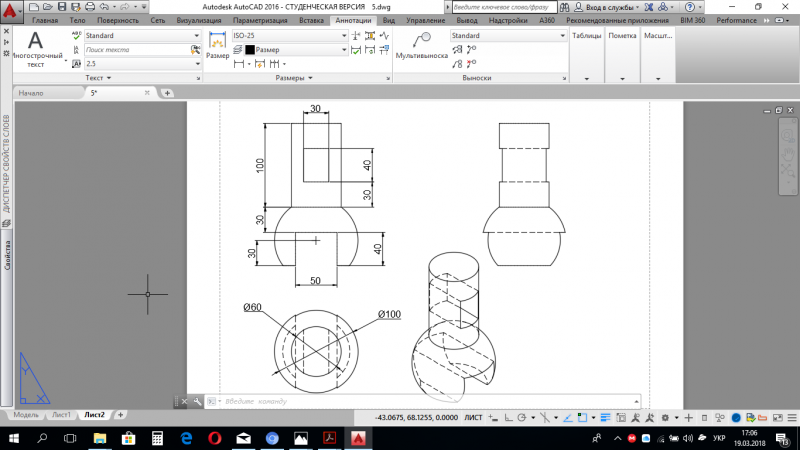This screenshot has width=800, height=450.
Task: Open the ISO-25 dimension style dropdown
Action: [x=289, y=36]
